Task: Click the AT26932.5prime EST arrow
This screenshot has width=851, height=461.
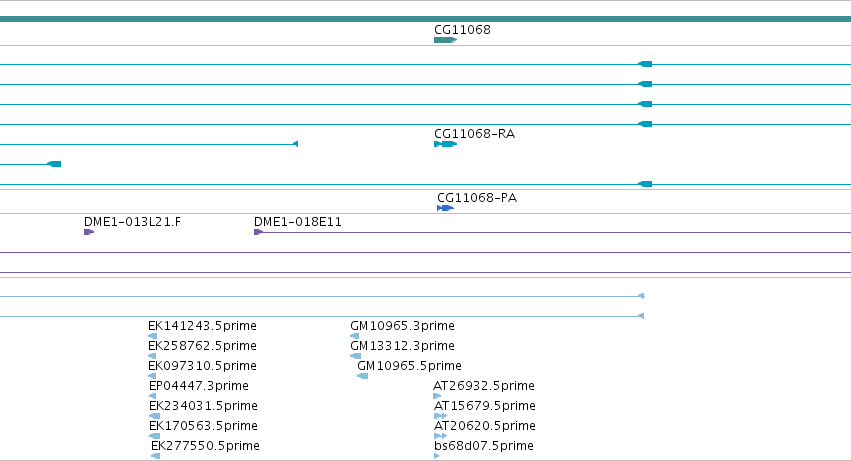Action: (x=437, y=396)
